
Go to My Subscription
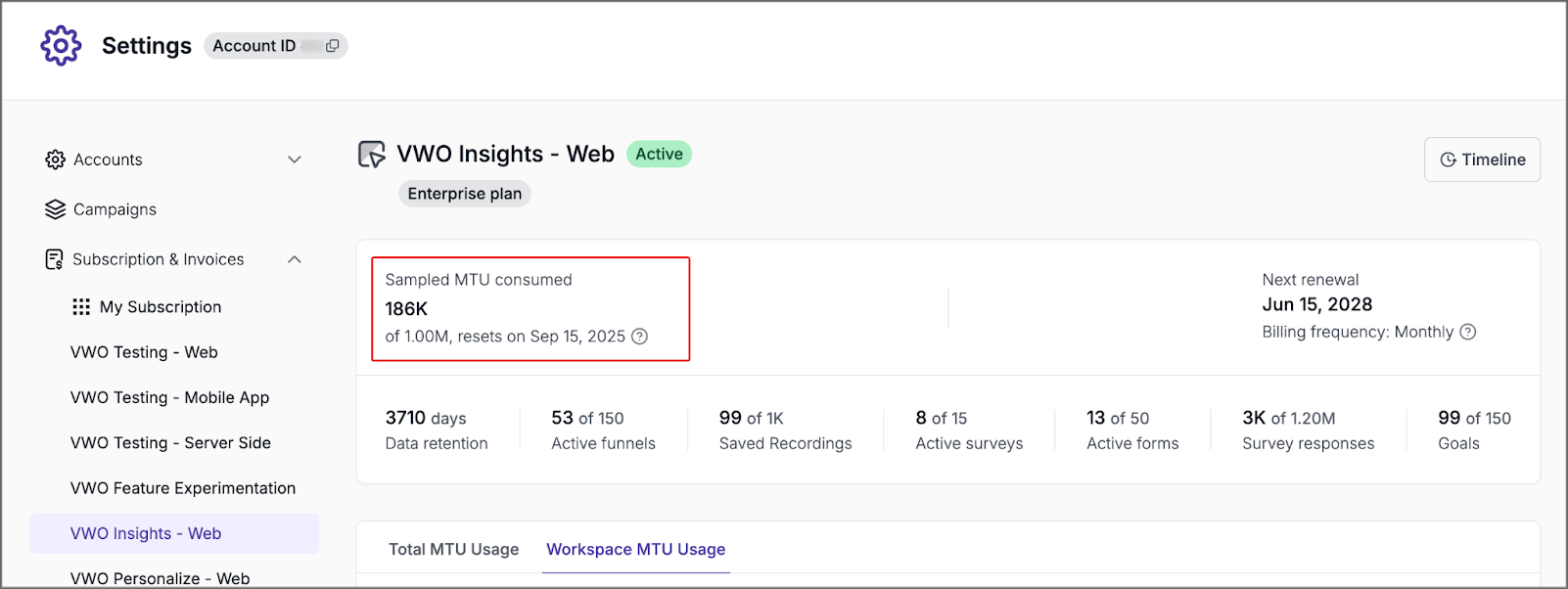coord(161,307)
